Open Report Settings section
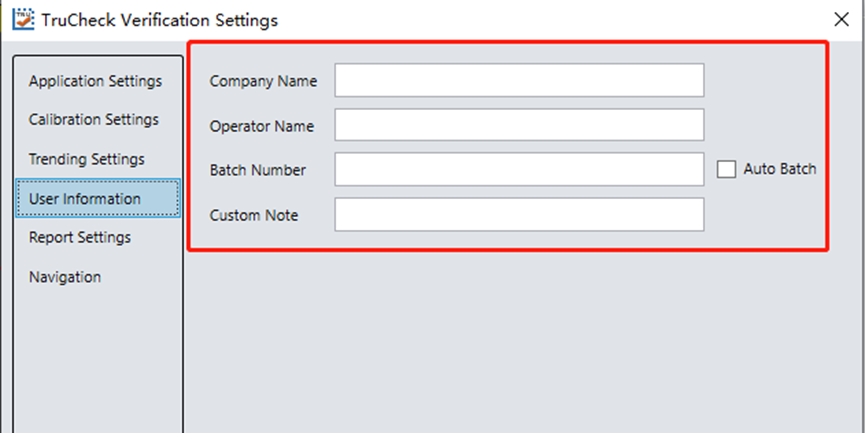 click(x=80, y=238)
